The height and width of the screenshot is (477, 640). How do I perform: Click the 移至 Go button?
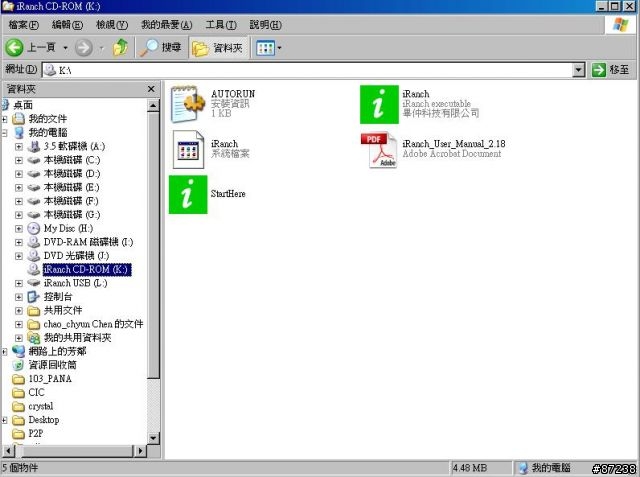click(611, 70)
